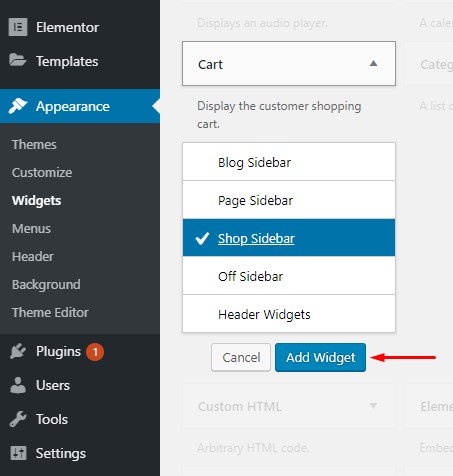Click the checked Shop Sidebar option
The image size is (453, 476).
[x=289, y=238]
